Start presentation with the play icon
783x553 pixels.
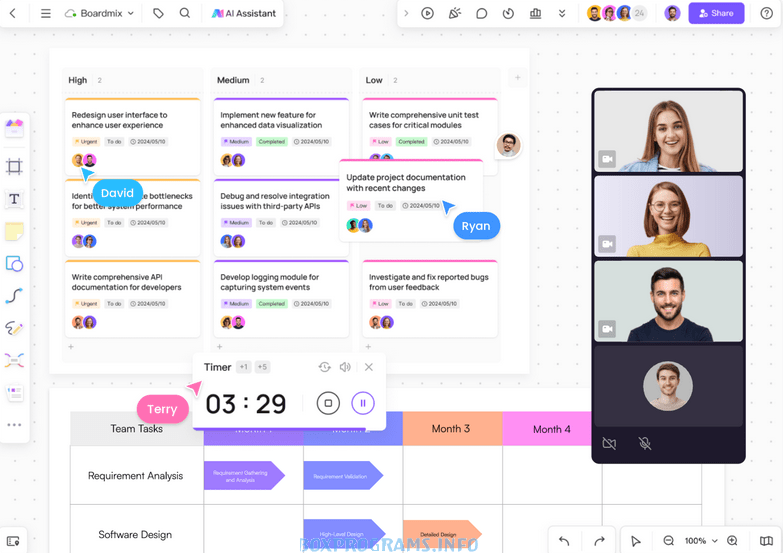(x=427, y=13)
